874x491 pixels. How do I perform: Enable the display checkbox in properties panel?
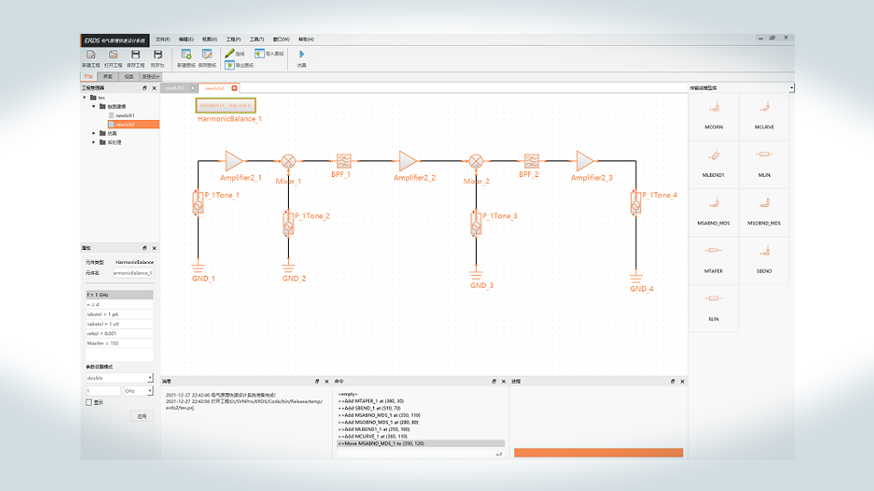89,402
